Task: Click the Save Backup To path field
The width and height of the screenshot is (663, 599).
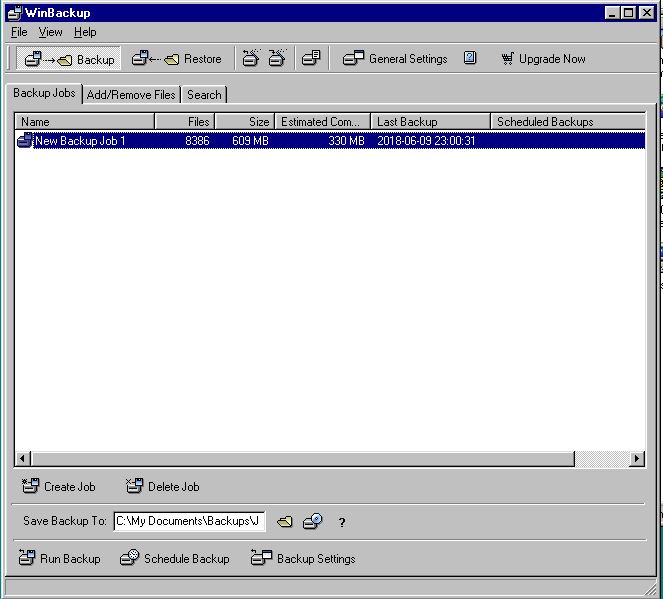Action: pyautogui.click(x=189, y=521)
